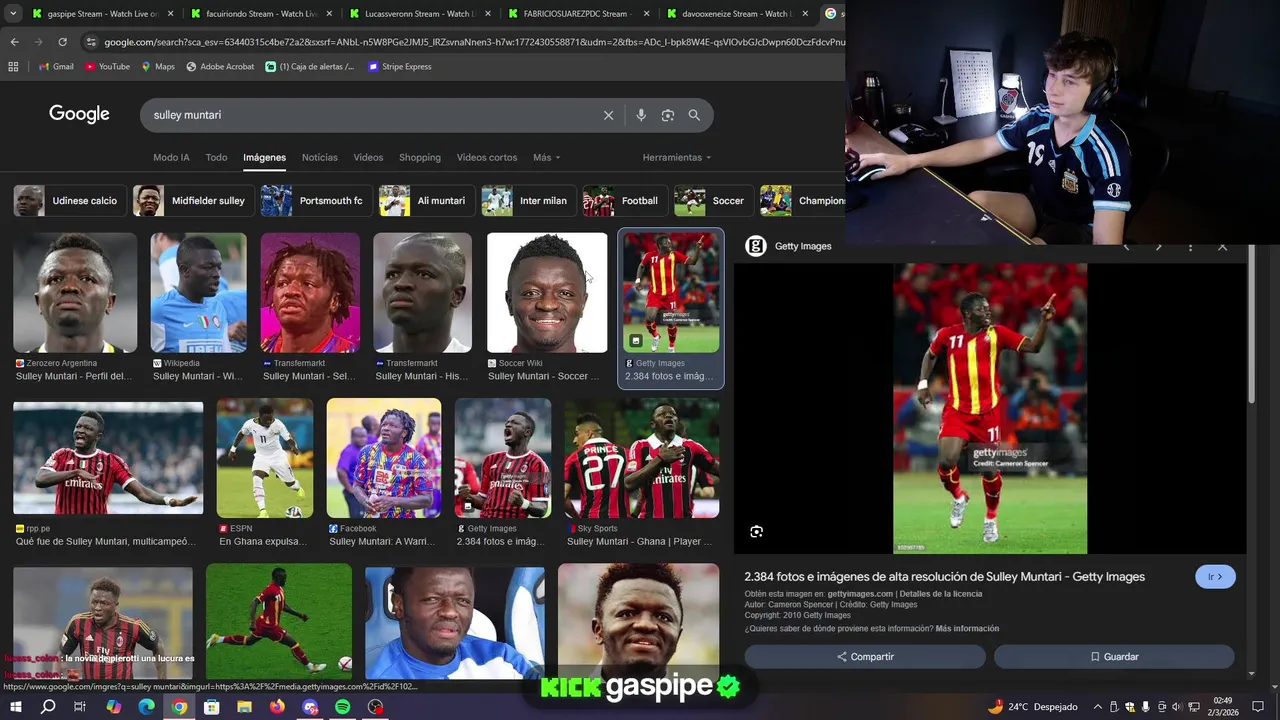Open the Soccer Wiki Sulley Muntari thumbnail
Screen dimensions: 1280x720
click(x=547, y=293)
